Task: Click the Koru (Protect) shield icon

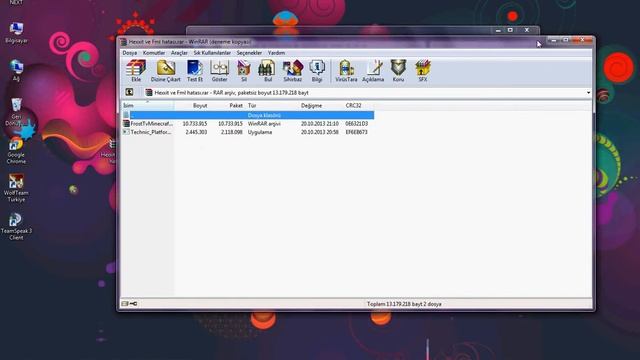Action: point(398,71)
